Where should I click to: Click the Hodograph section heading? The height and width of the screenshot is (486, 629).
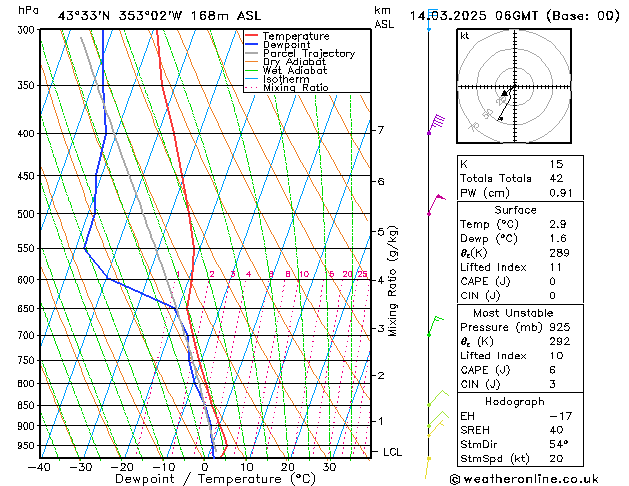click(515, 401)
